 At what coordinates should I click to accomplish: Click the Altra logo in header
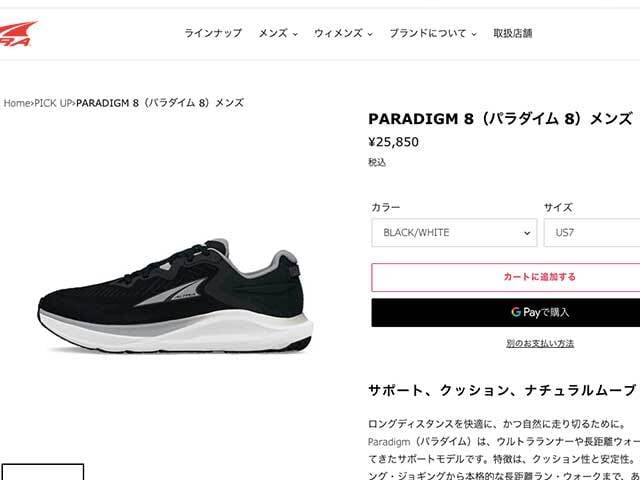[x=18, y=33]
